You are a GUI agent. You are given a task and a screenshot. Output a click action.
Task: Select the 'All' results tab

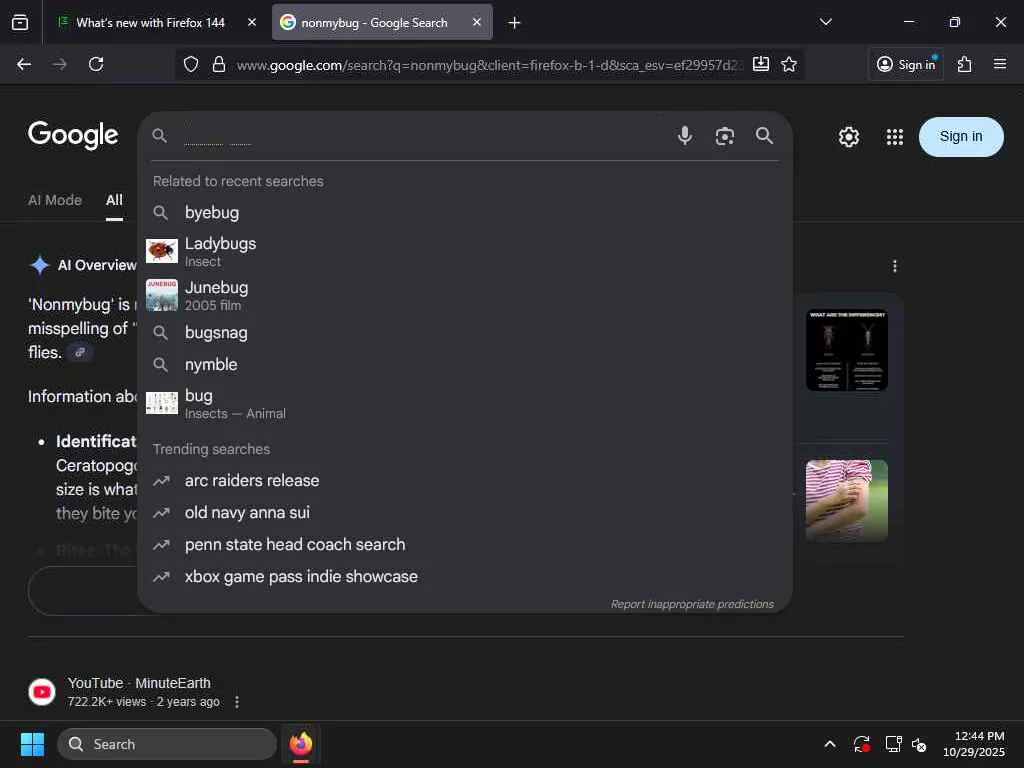click(x=114, y=200)
